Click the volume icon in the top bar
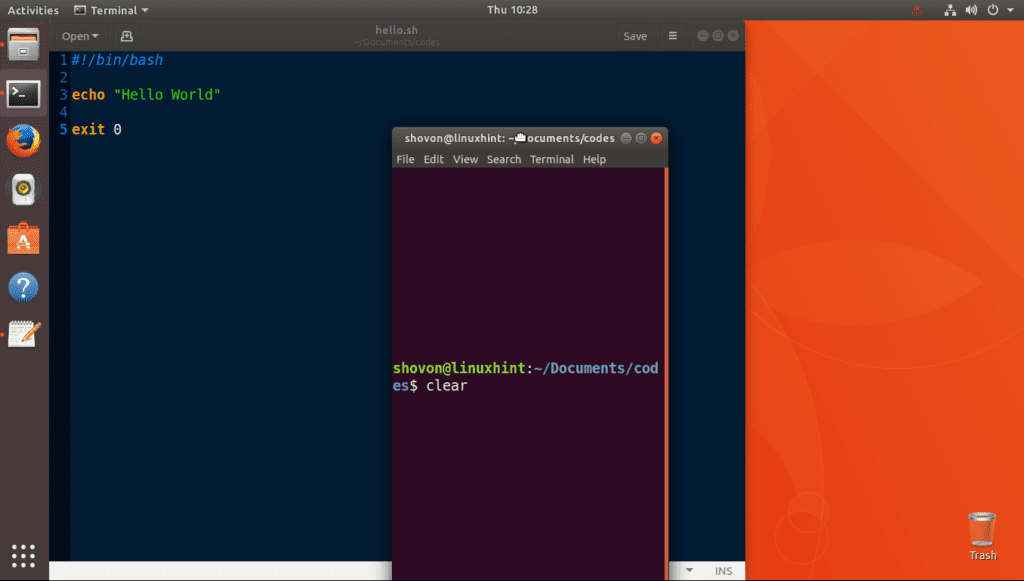Image resolution: width=1024 pixels, height=581 pixels. click(x=969, y=10)
